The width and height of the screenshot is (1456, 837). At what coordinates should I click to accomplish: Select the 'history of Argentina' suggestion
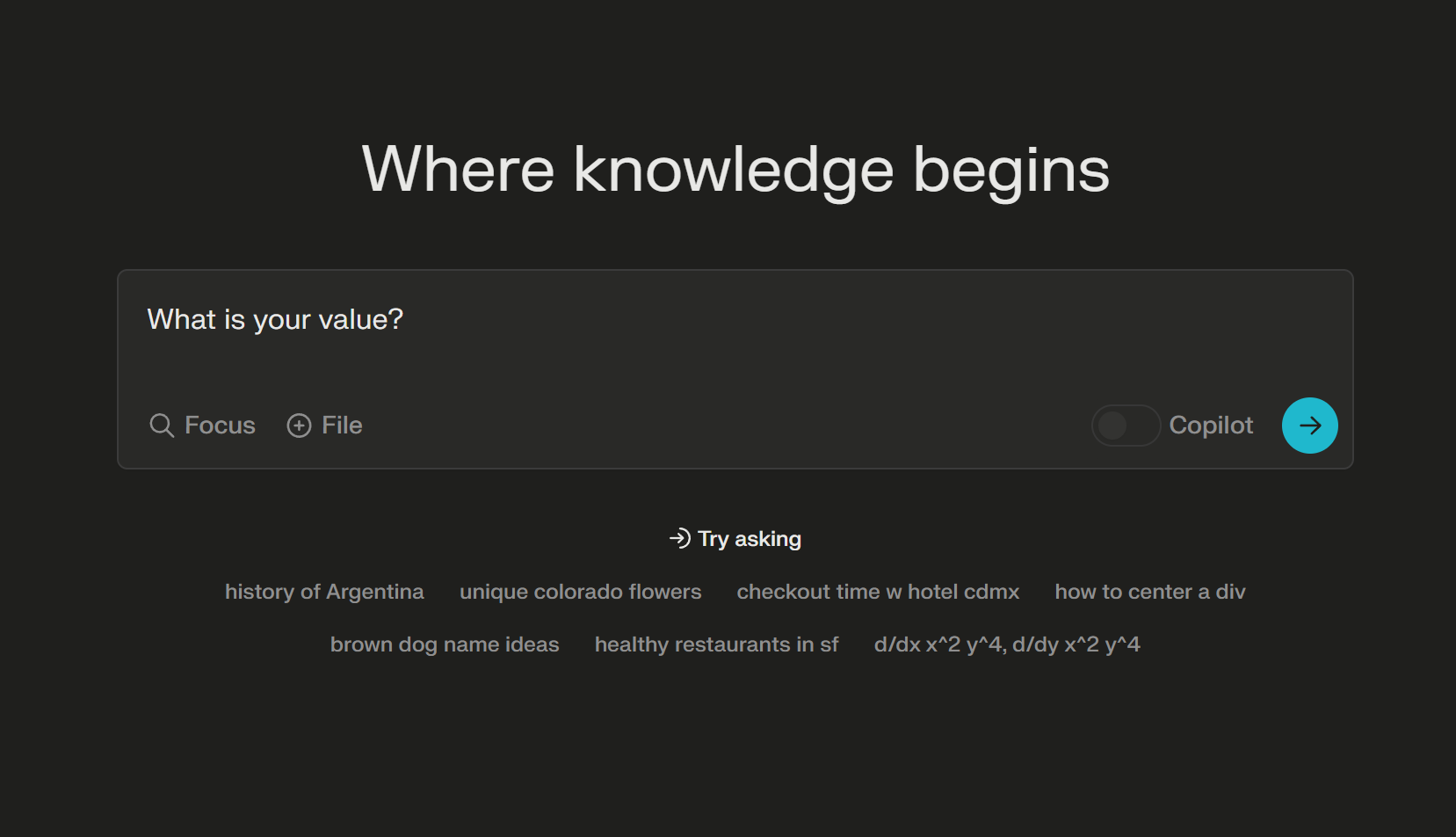tap(324, 592)
